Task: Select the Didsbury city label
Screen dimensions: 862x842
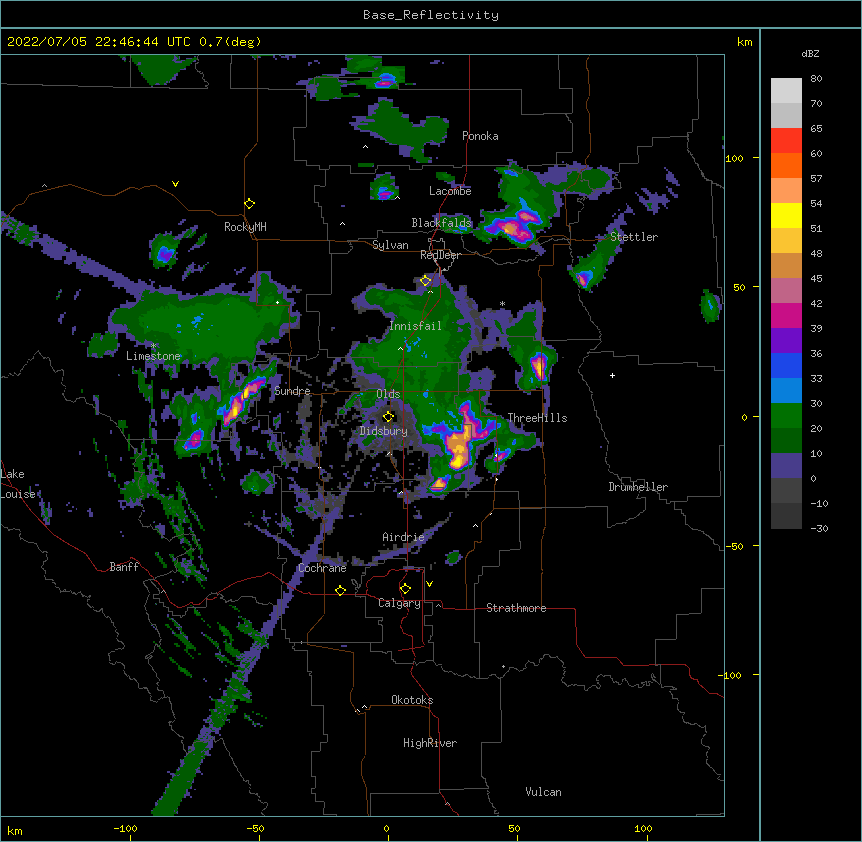Action: click(384, 431)
